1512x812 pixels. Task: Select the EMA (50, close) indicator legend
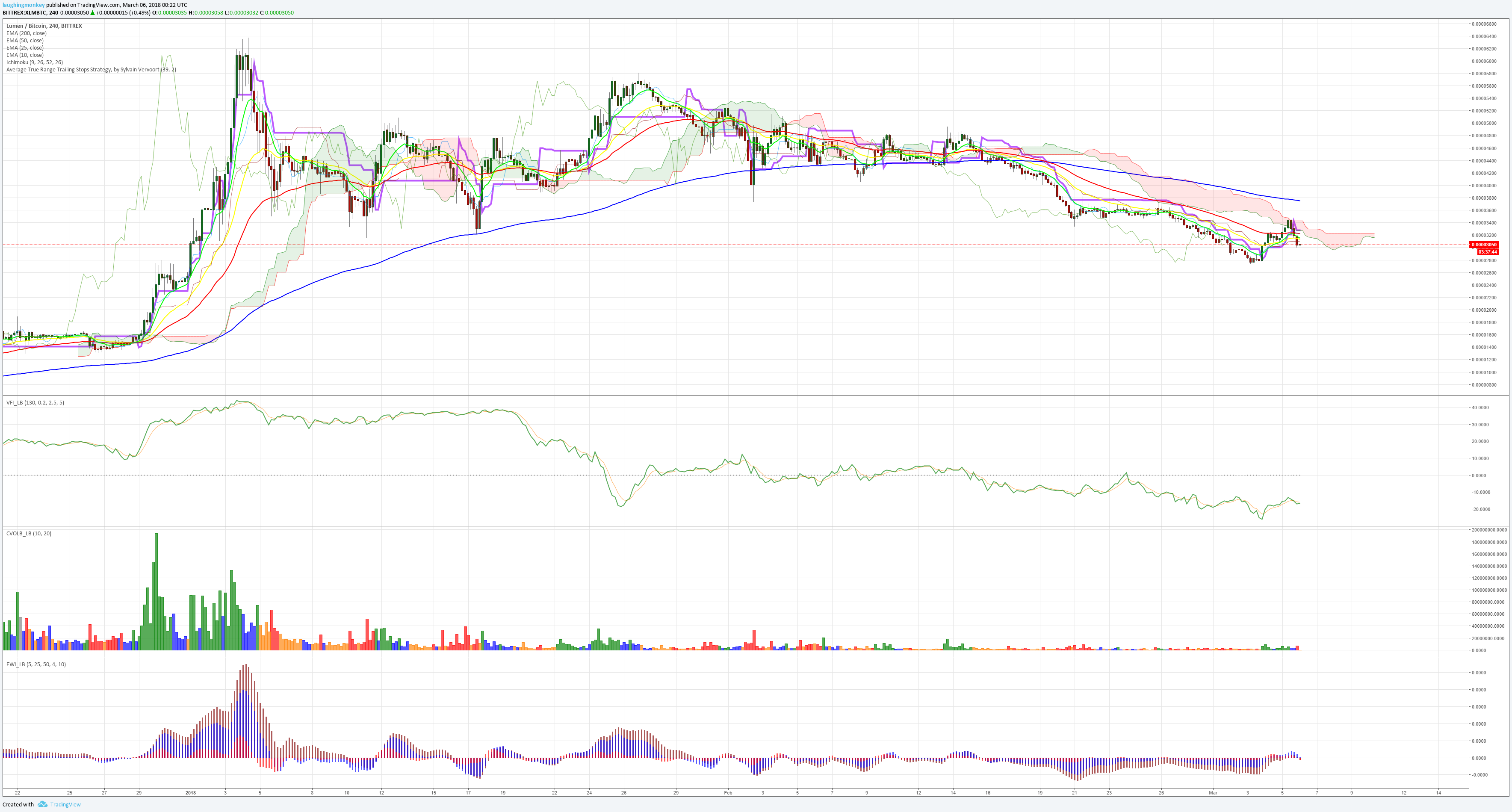pyautogui.click(x=25, y=41)
